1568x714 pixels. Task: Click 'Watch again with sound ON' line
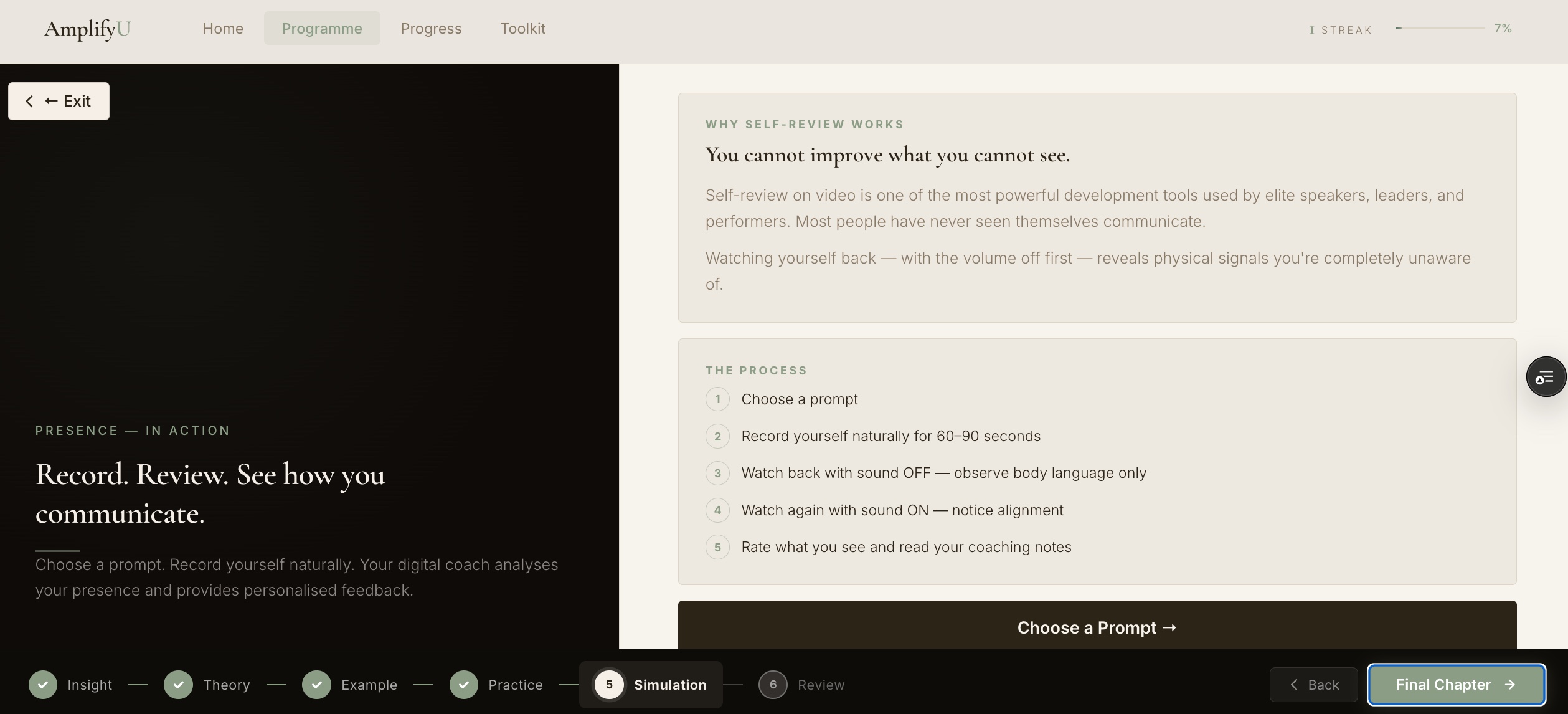(x=902, y=510)
